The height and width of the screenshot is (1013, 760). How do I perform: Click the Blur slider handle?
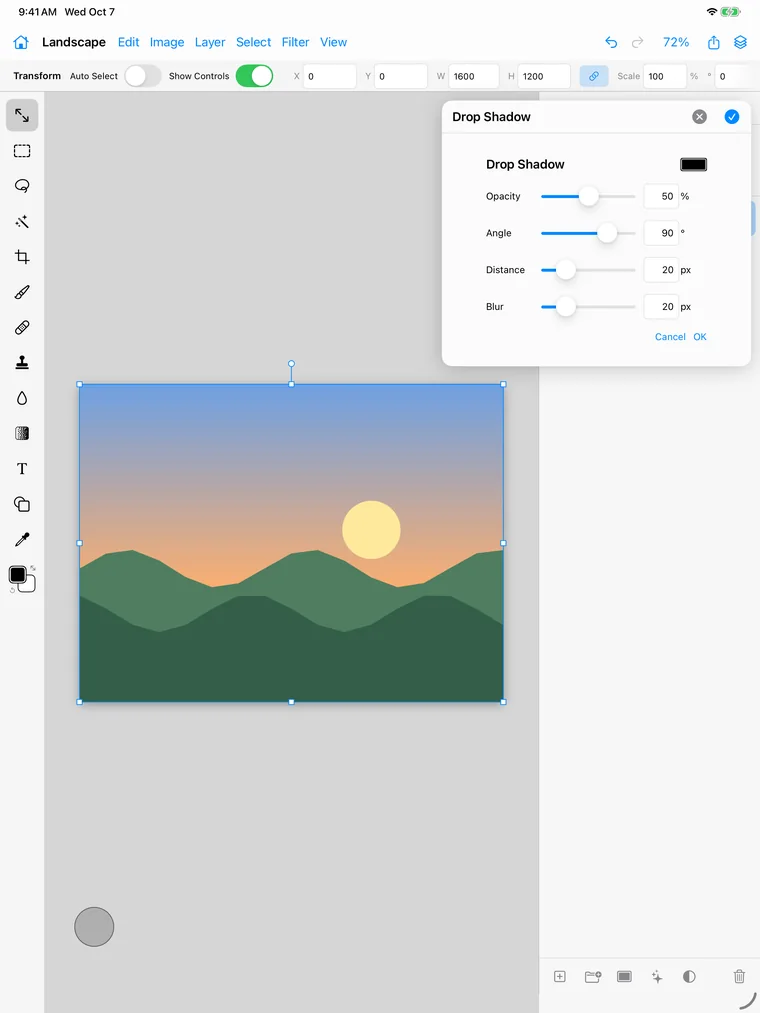pos(565,307)
